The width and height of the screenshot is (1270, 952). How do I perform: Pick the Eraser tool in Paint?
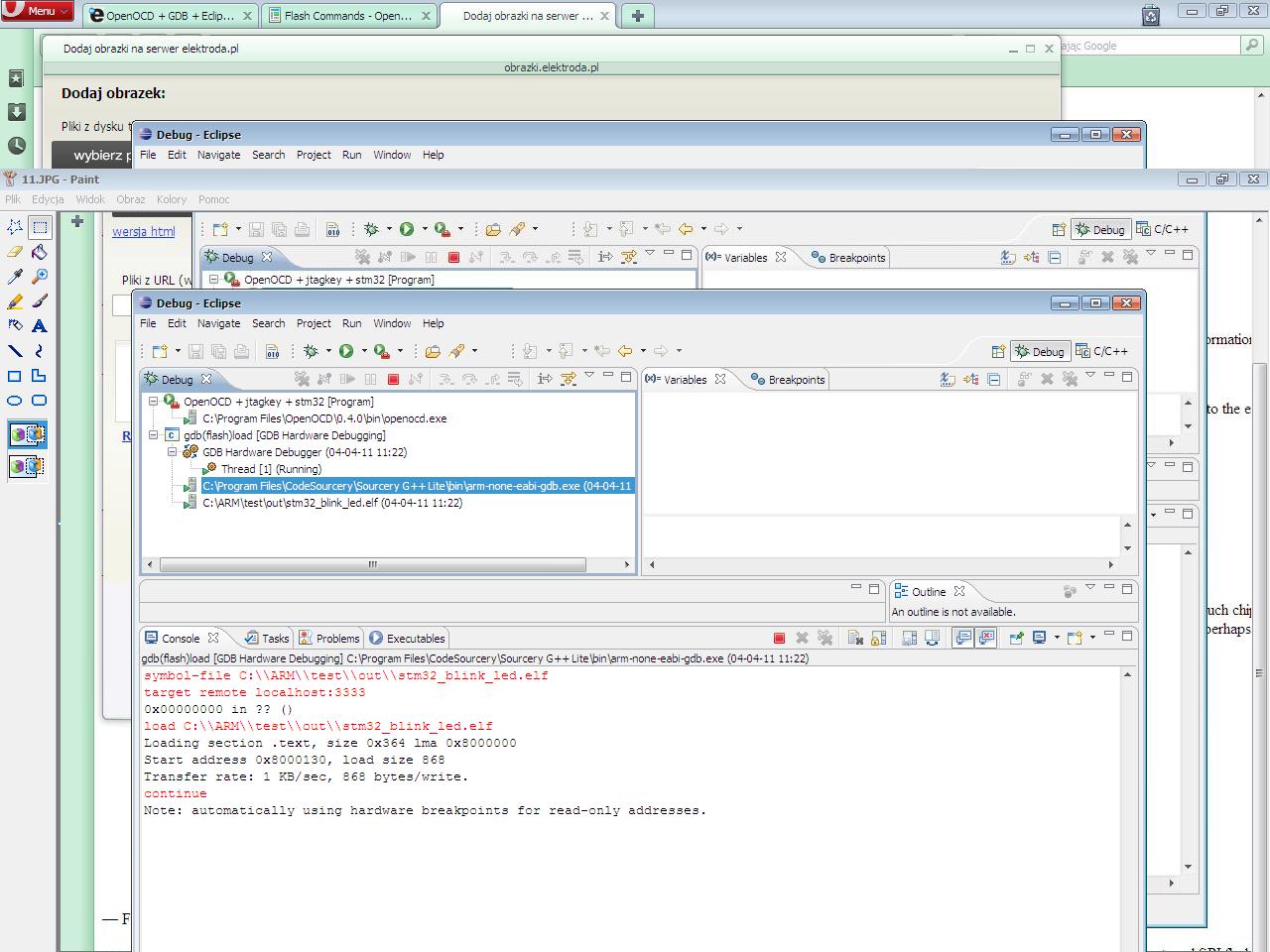click(15, 252)
